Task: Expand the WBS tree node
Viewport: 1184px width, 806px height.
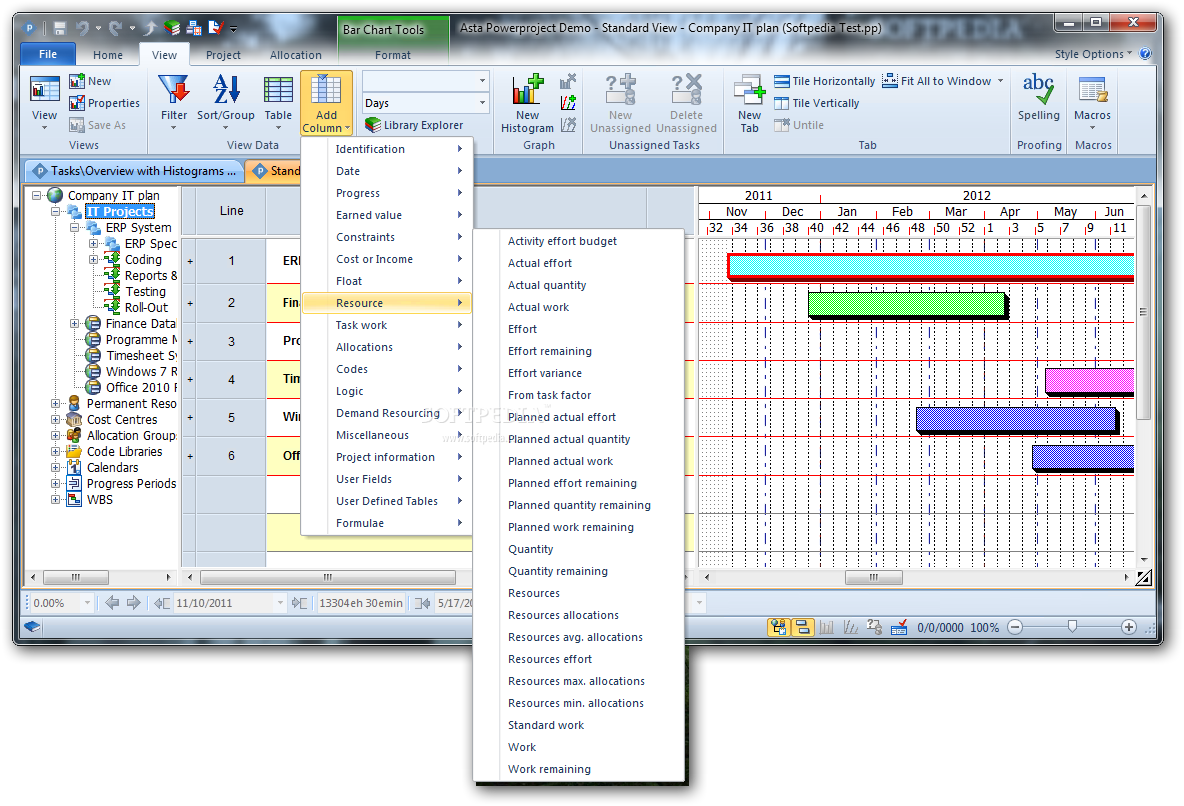Action: pyautogui.click(x=55, y=499)
